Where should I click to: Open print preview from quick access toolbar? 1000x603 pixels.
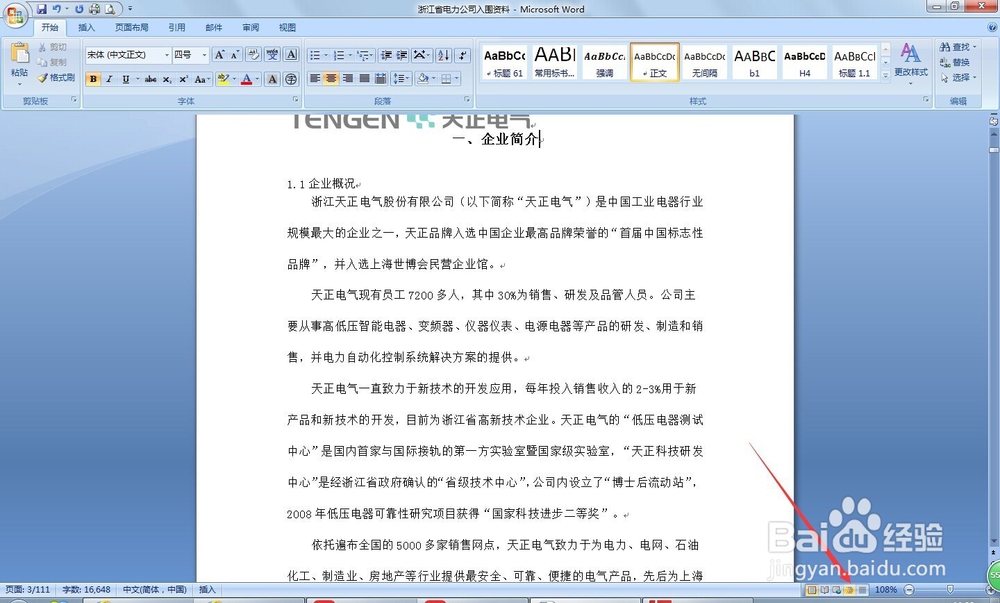coord(110,9)
